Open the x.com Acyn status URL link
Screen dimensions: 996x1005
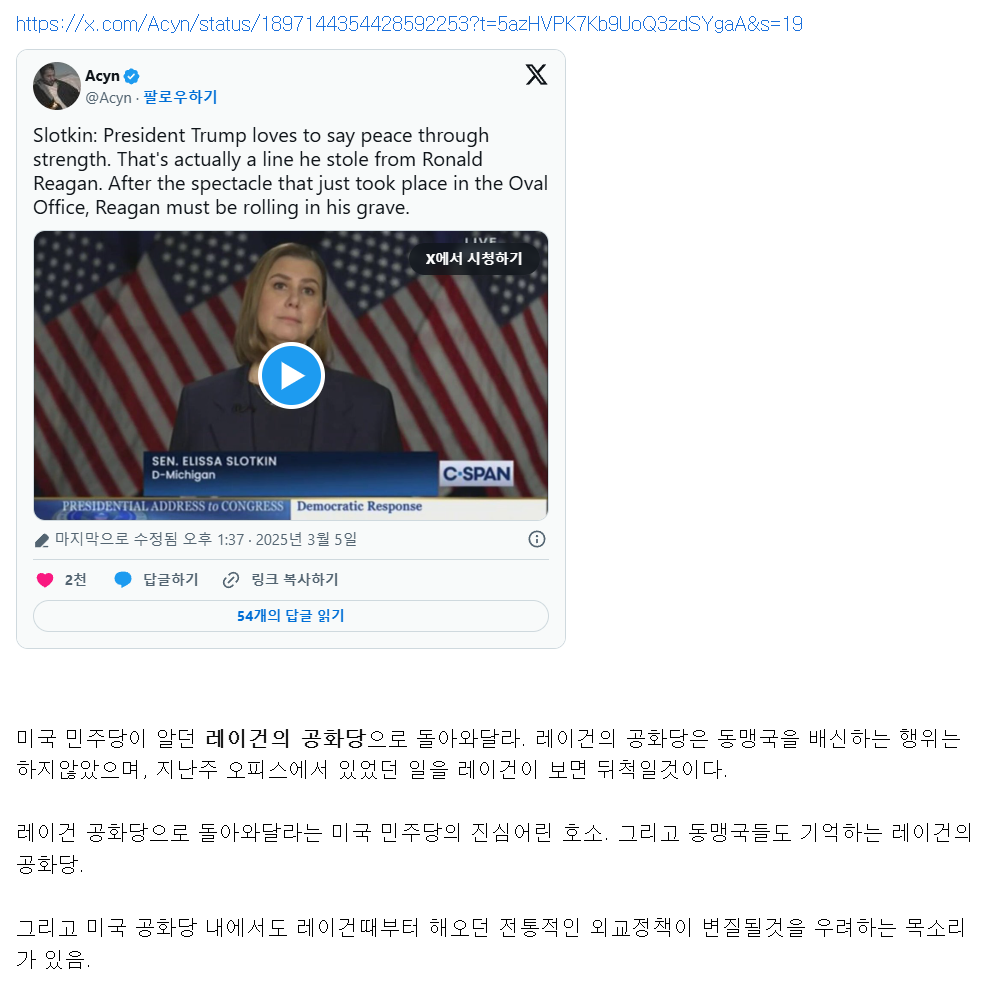(x=409, y=24)
